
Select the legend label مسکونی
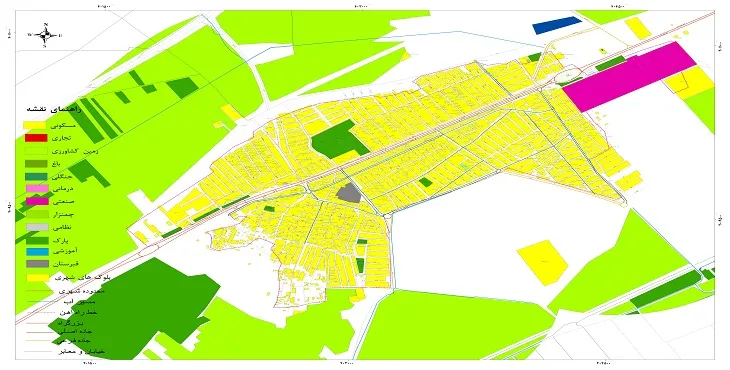pos(63,126)
